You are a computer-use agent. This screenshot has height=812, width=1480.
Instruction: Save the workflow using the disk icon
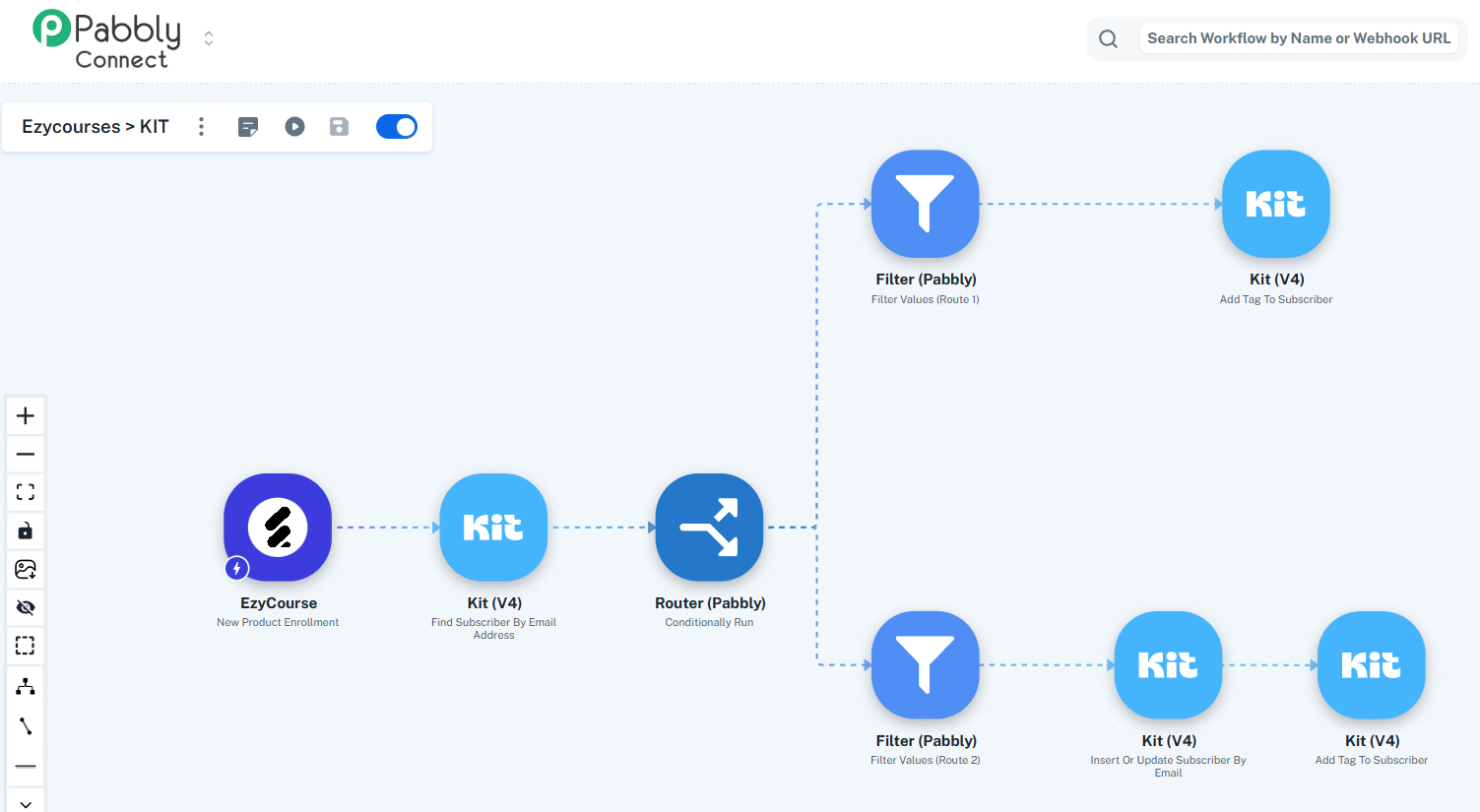point(339,127)
